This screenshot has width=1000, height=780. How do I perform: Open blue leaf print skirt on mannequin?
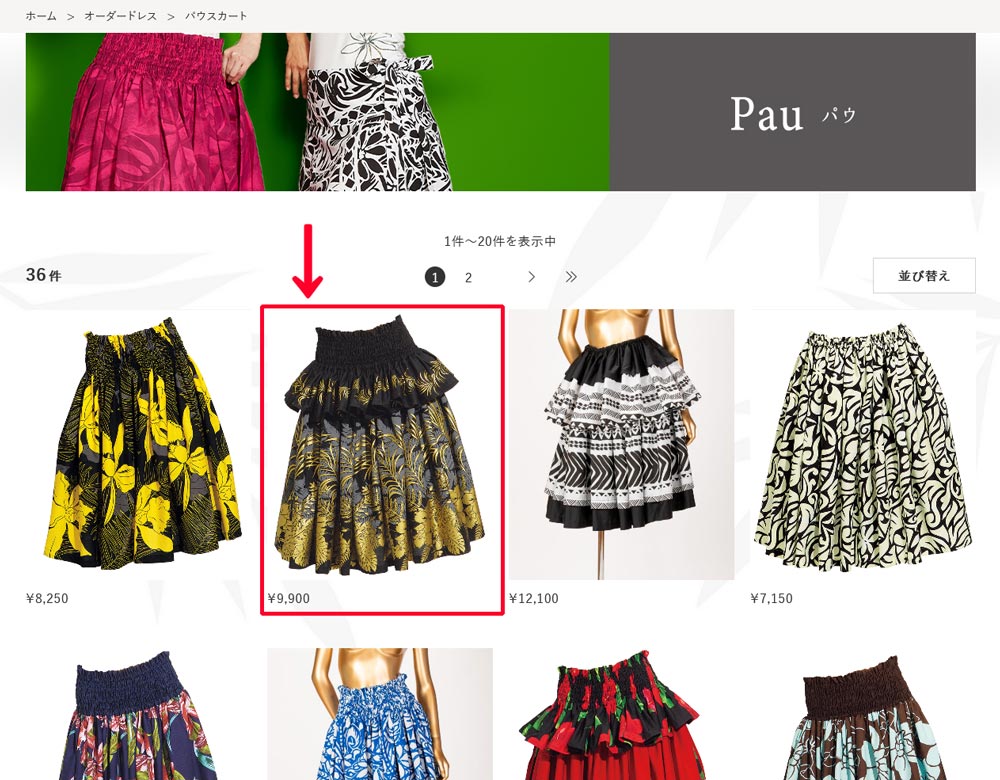(380, 714)
